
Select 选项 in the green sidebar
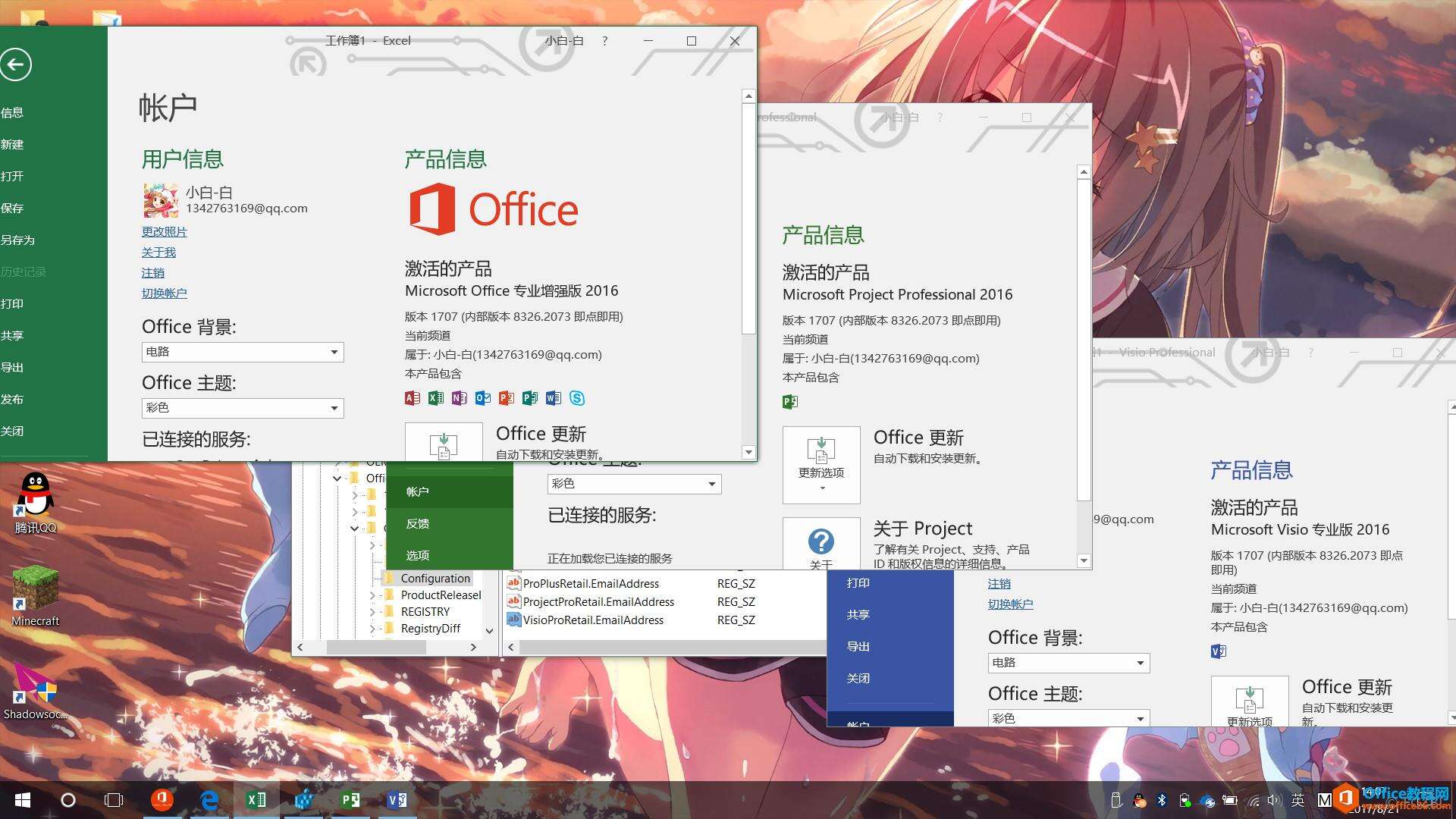click(x=417, y=555)
